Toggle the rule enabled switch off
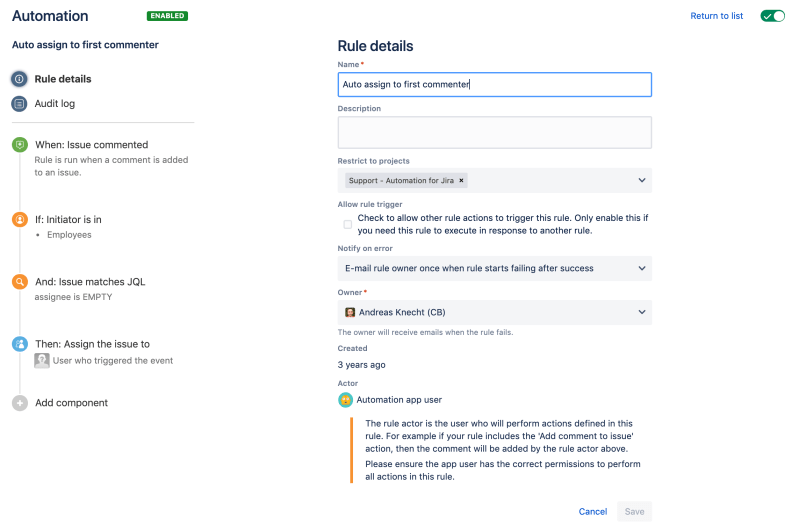799x530 pixels. [773, 16]
